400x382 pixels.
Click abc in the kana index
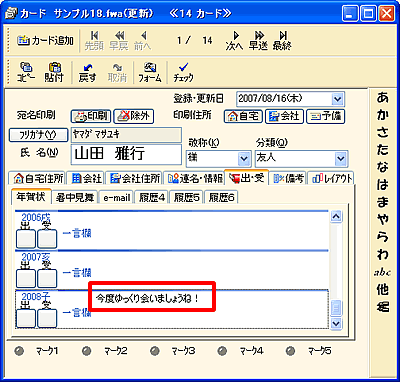pyautogui.click(x=382, y=272)
